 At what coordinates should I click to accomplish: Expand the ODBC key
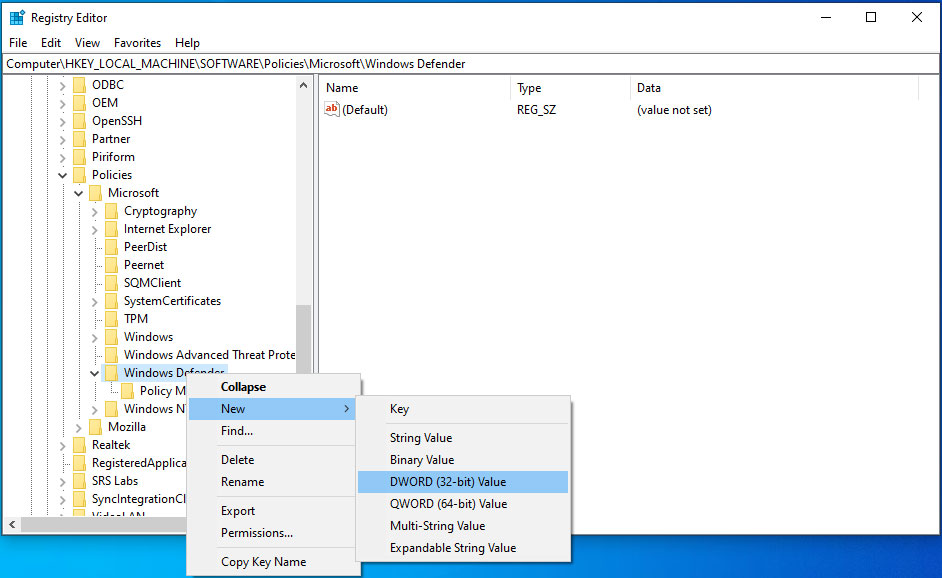point(62,85)
